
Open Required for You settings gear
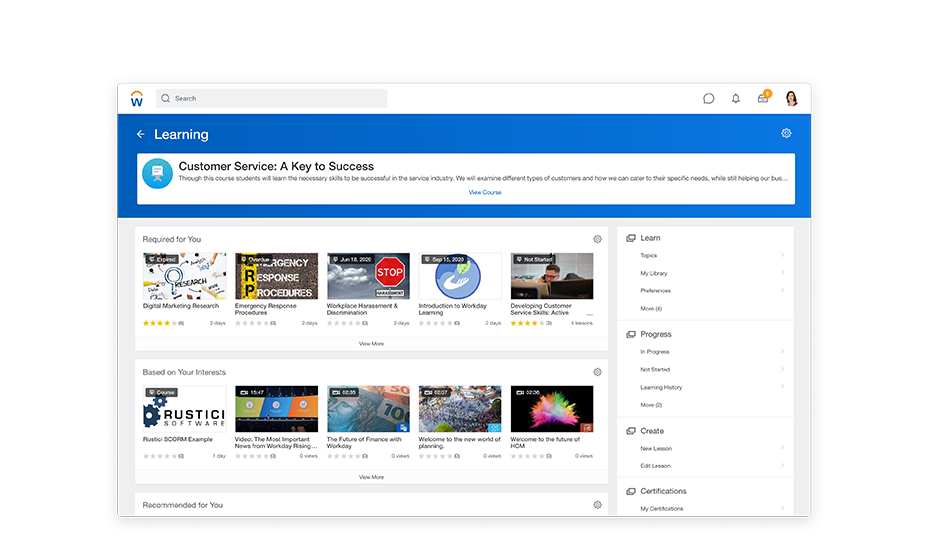(597, 239)
